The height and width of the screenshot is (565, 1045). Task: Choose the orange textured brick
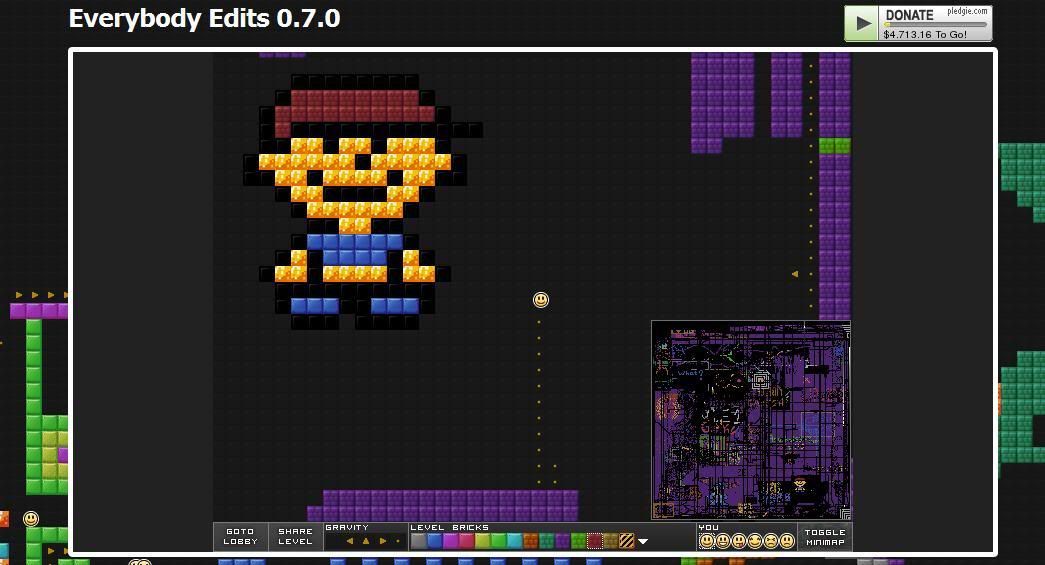pos(530,541)
